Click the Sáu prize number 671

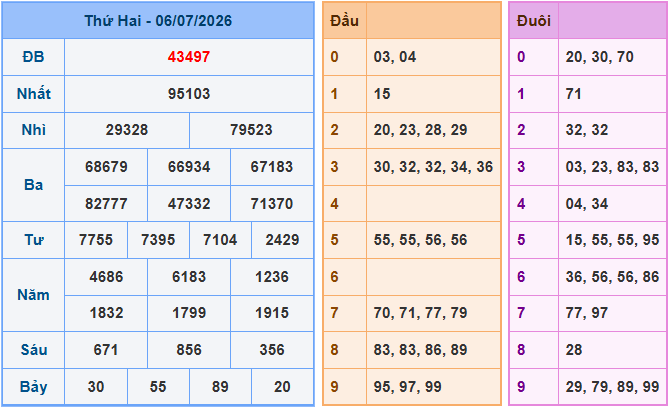pos(106,350)
